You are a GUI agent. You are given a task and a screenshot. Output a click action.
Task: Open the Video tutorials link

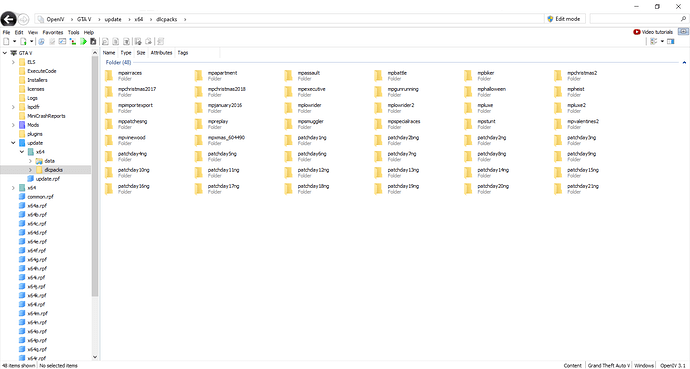point(657,32)
